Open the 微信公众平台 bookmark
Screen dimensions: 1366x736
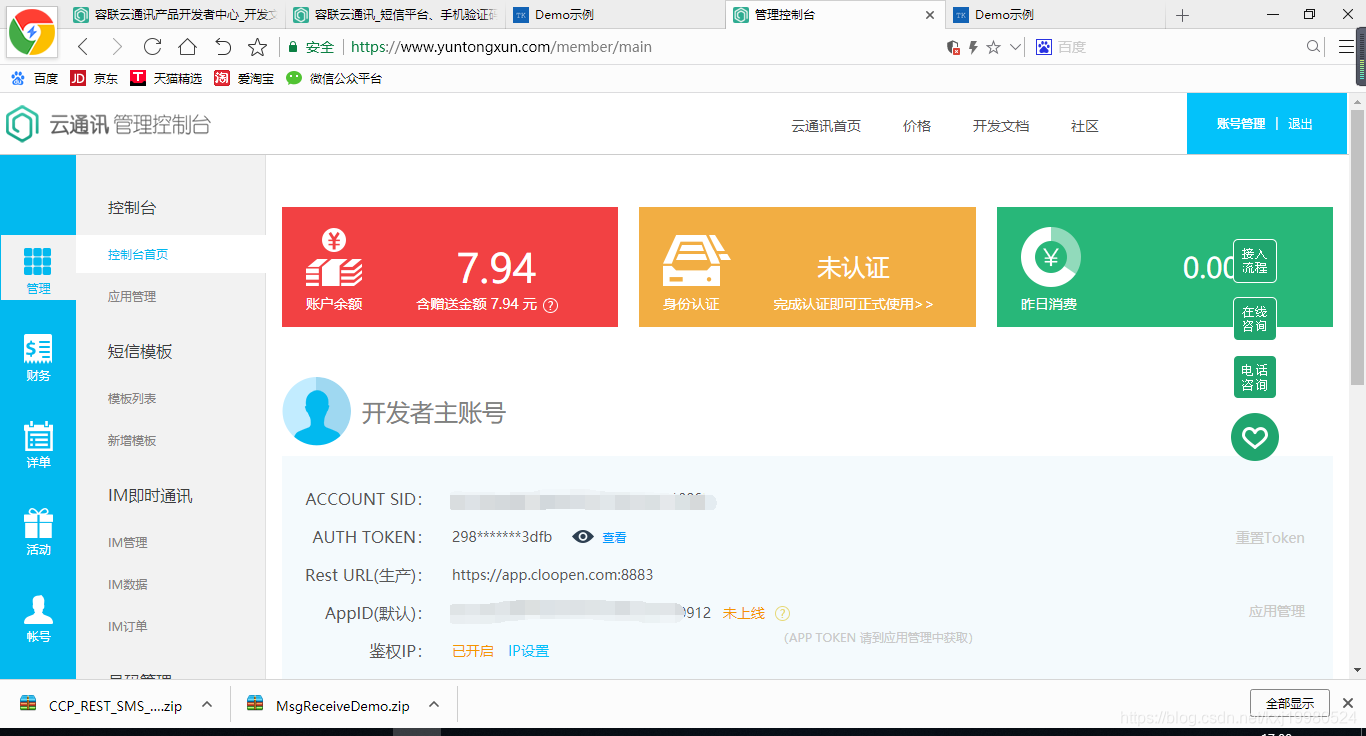[334, 78]
